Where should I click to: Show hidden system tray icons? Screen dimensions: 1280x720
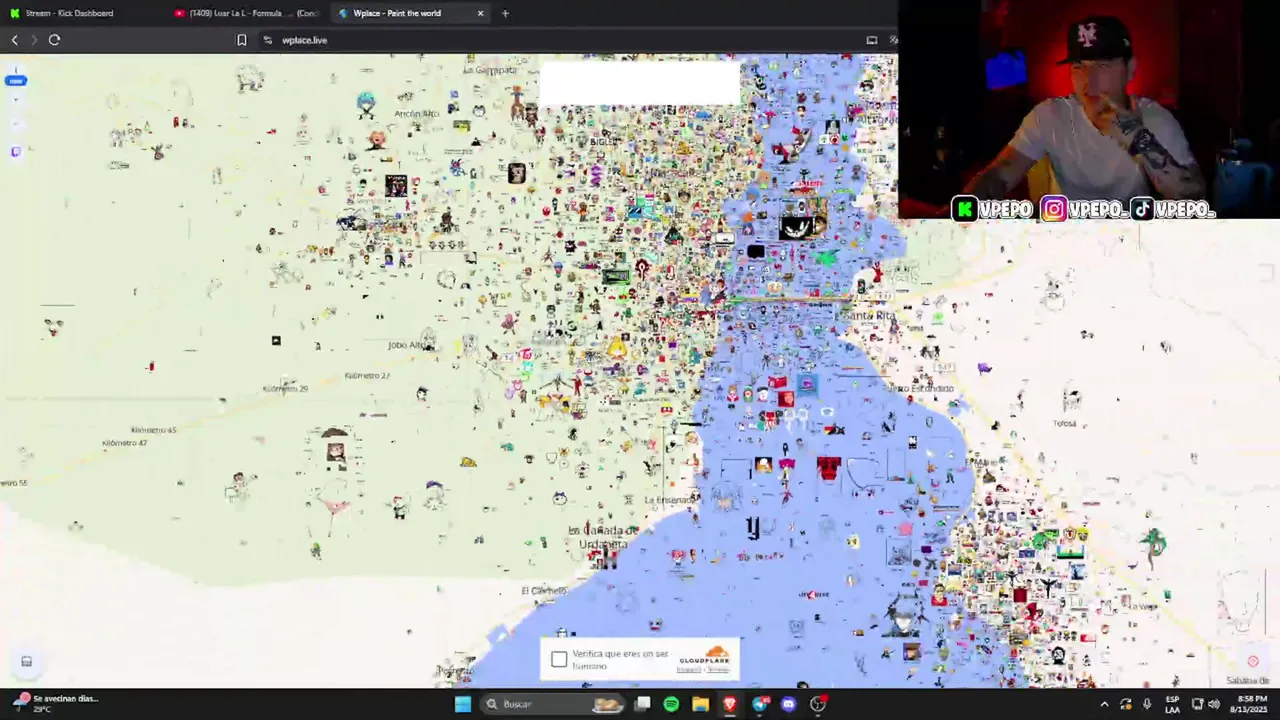(1104, 704)
